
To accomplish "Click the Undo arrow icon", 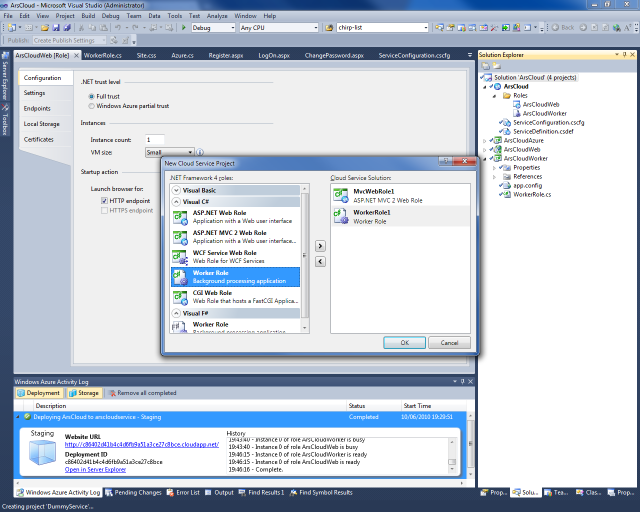I will [x=118, y=28].
